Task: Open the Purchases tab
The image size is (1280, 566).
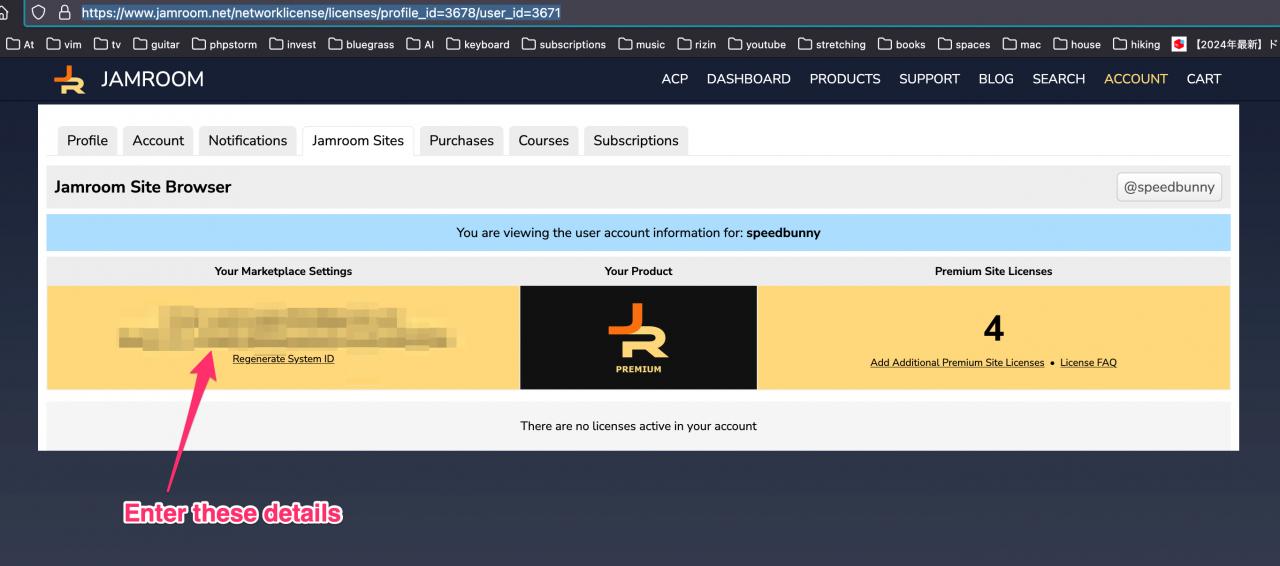Action: coord(461,140)
